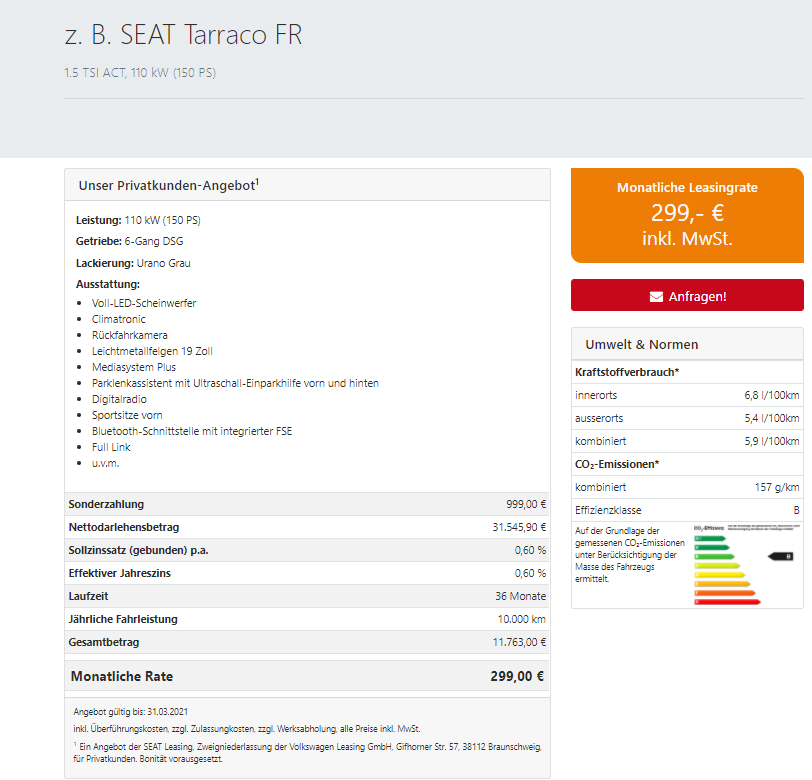
Task: Select subtitle '1.5 TSI ACT, 110 kW (150 PS)'
Action: [x=140, y=73]
